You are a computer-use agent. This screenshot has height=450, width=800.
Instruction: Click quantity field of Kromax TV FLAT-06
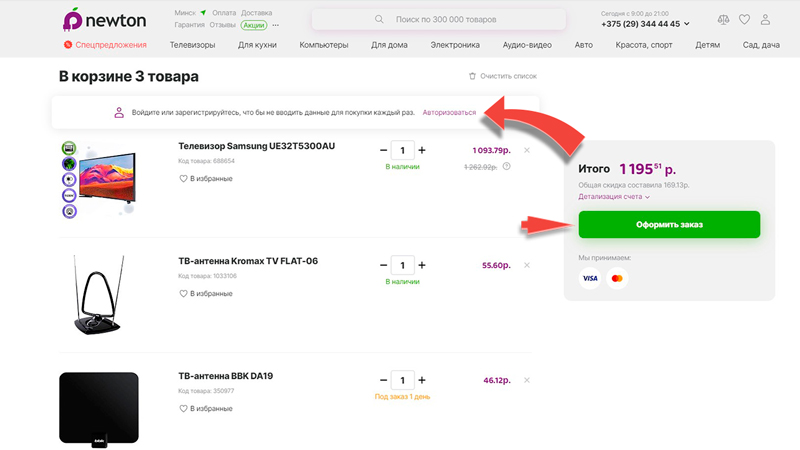403,265
